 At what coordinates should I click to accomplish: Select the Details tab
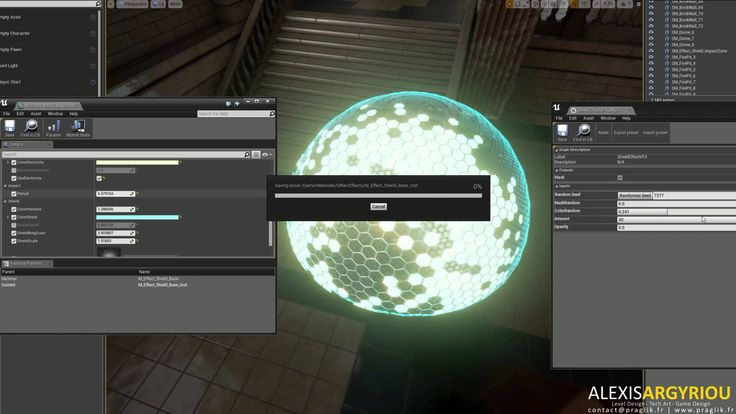tap(27, 145)
